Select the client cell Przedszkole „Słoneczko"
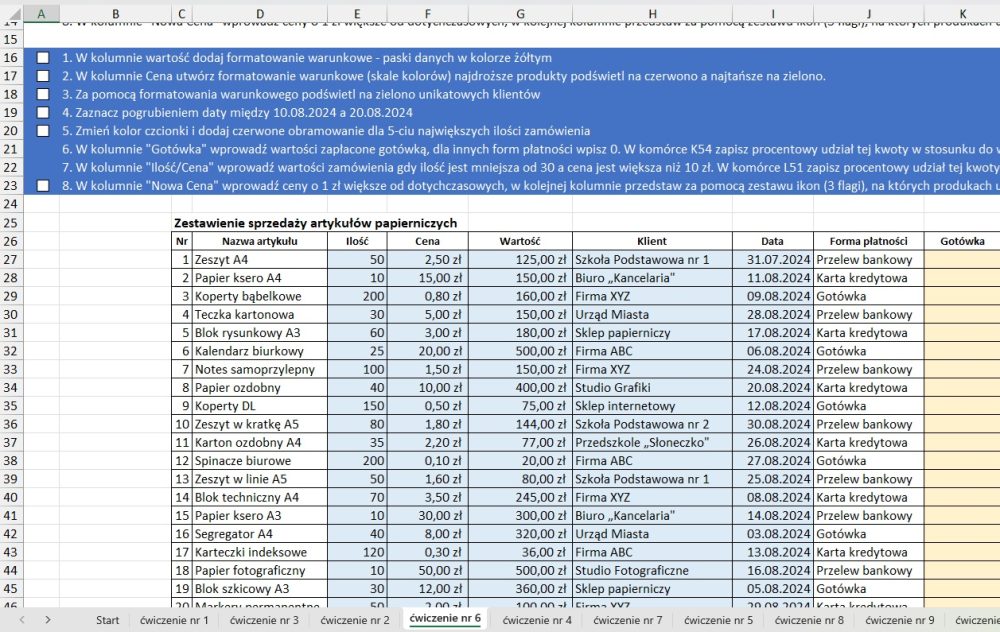1000x632 pixels. pyautogui.click(x=652, y=442)
